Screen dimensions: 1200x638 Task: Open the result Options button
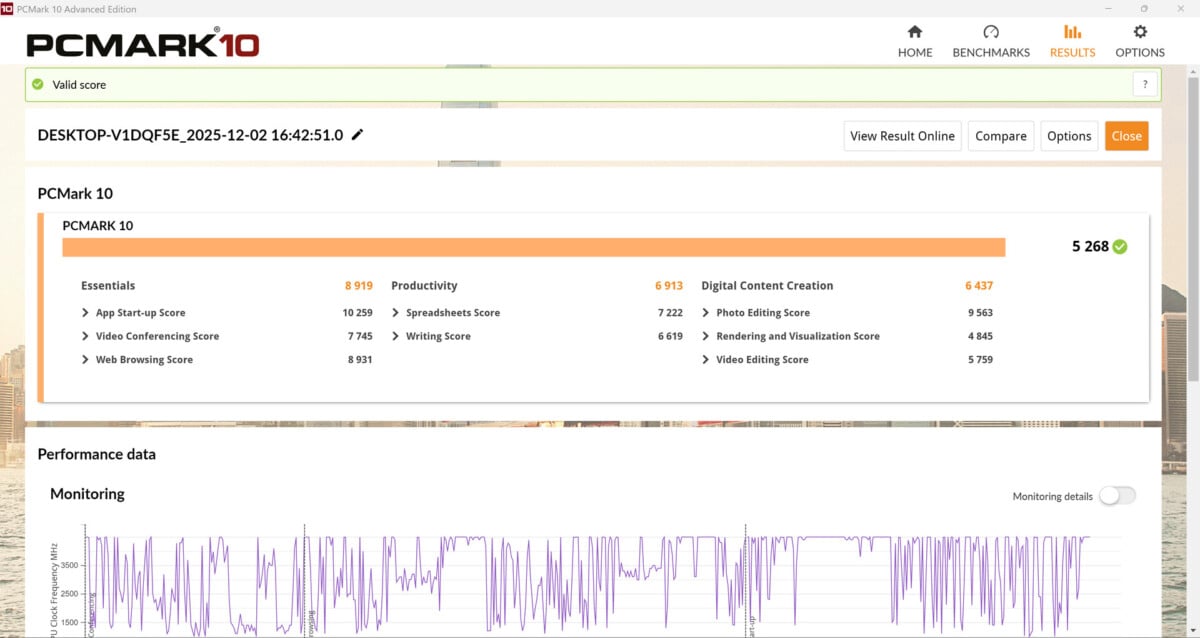(1069, 136)
